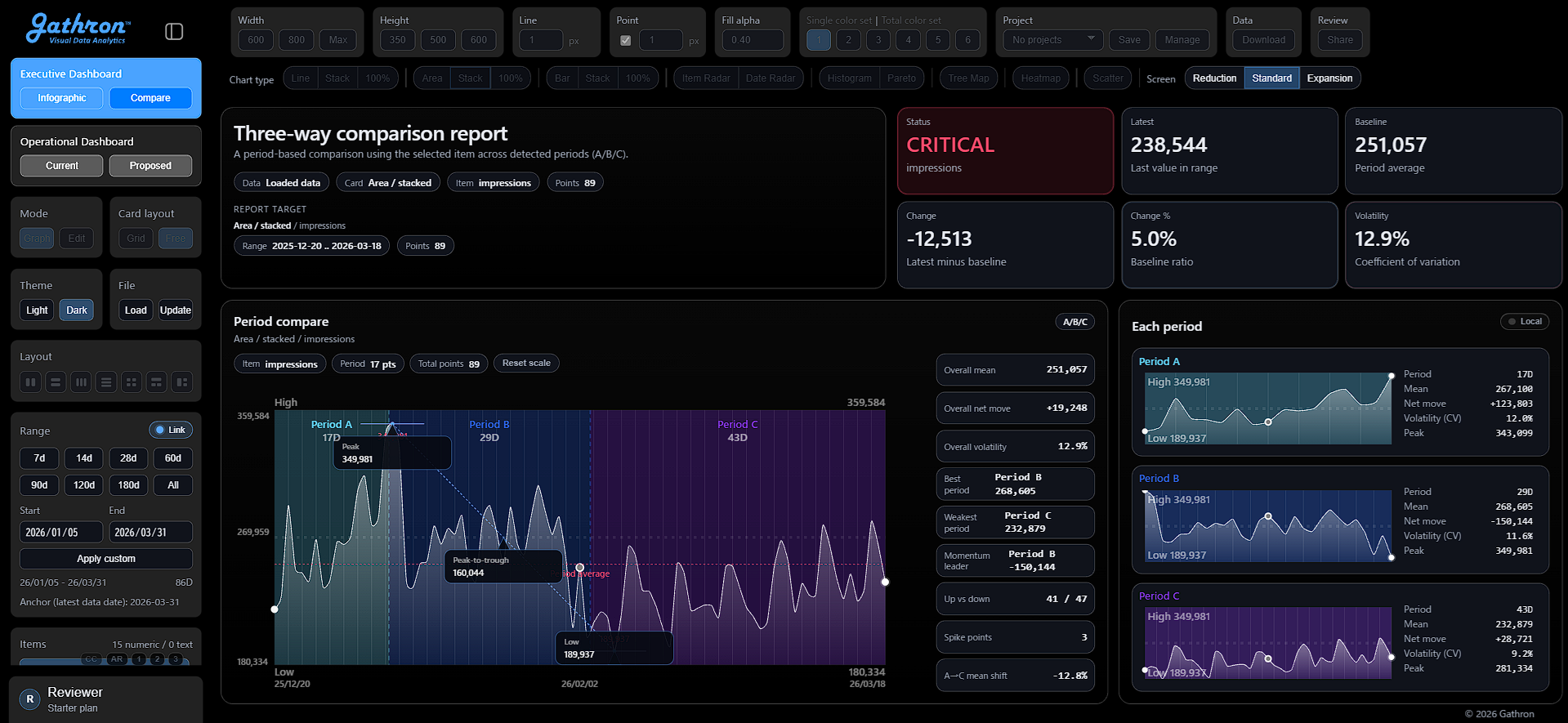Choose the Area Stack chart type
The height and width of the screenshot is (723, 1568).
pyautogui.click(x=470, y=78)
